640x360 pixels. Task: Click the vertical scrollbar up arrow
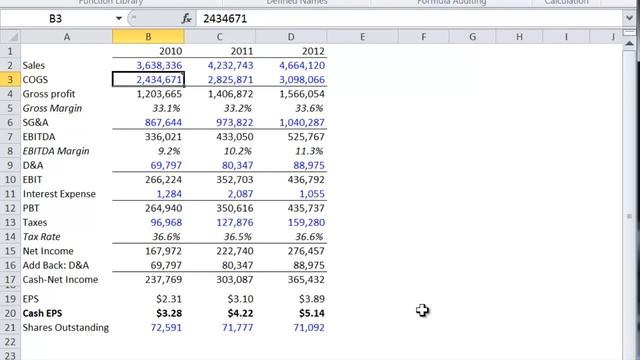(629, 43)
